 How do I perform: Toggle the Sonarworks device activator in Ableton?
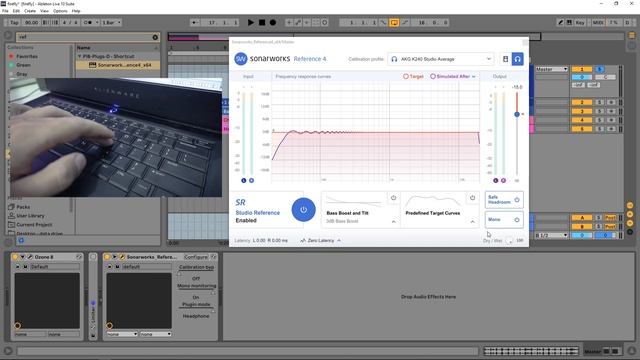(107, 257)
